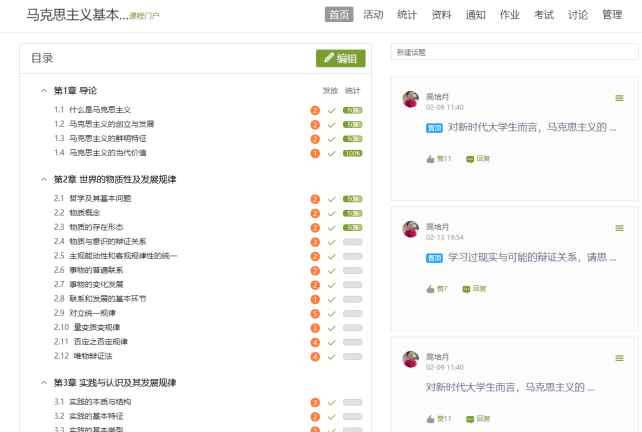642x432 pixels.
Task: Go to the 资料 tab
Action: tap(441, 15)
